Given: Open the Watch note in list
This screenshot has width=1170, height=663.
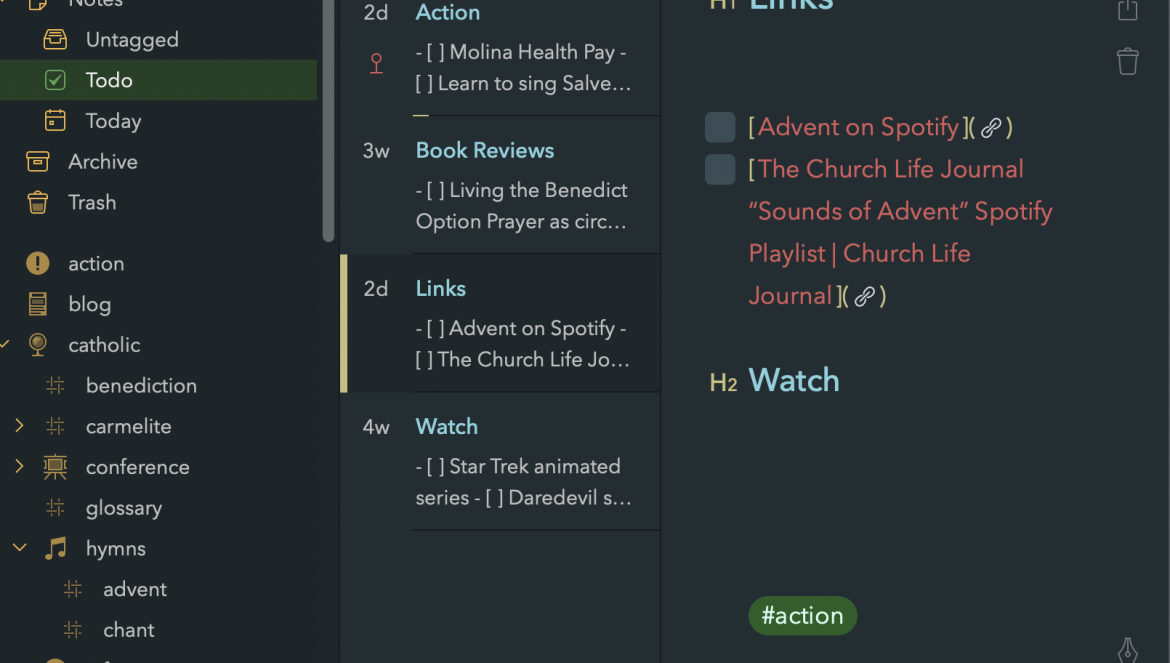Looking at the screenshot, I should coord(500,461).
